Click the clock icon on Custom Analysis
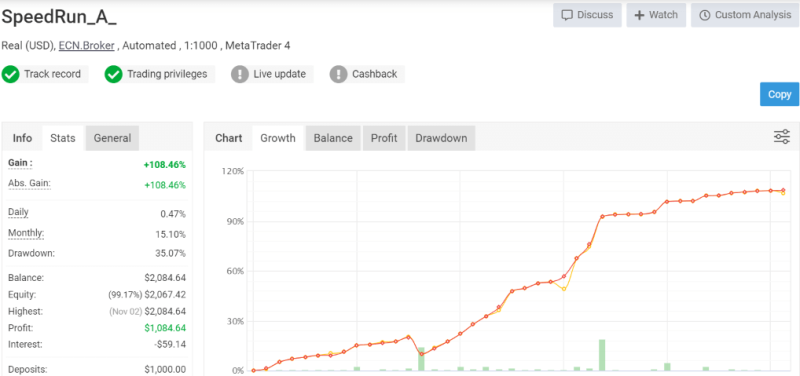Viewport: 800px width, 376px height. click(x=705, y=15)
